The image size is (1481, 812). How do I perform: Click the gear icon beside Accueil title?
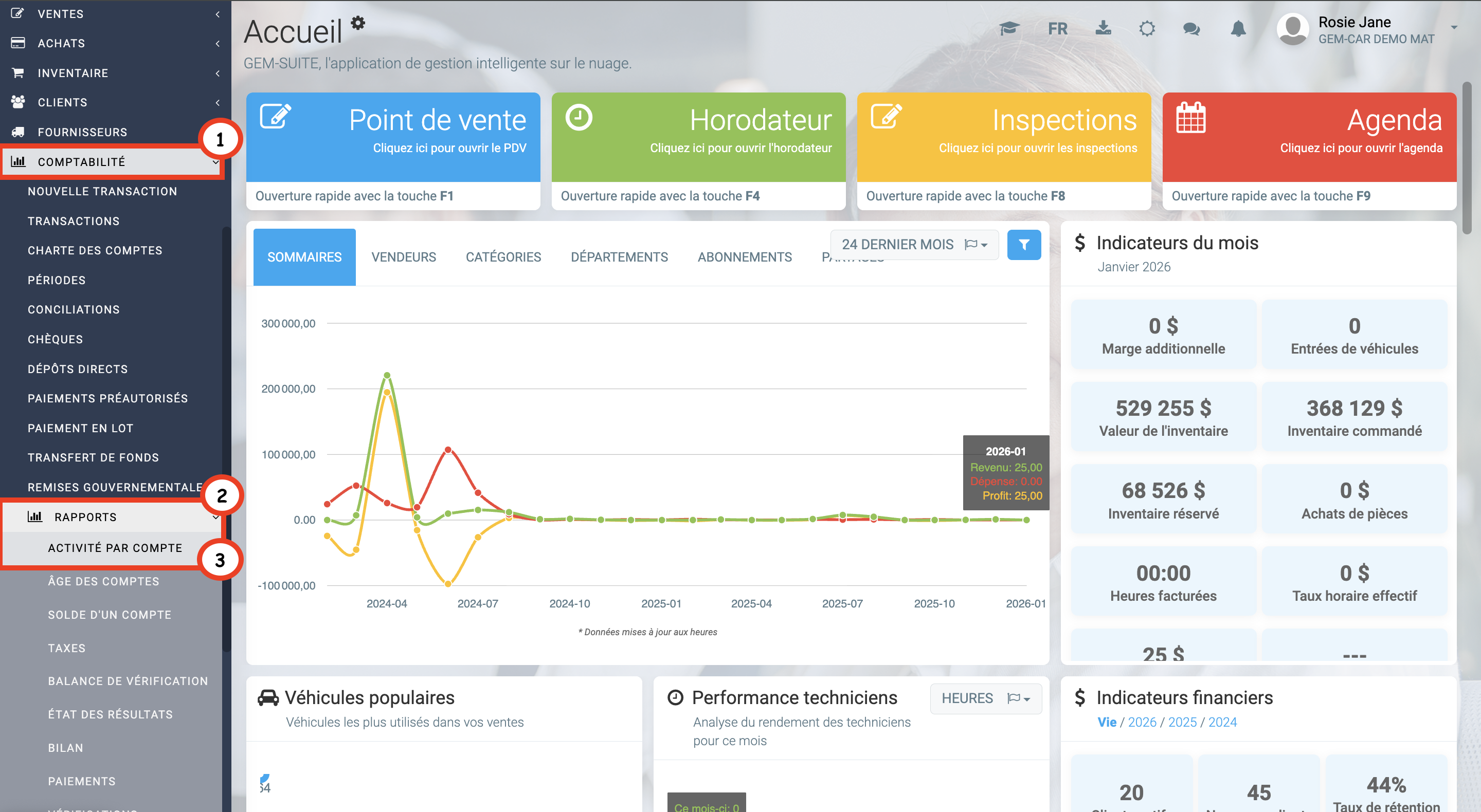[358, 23]
